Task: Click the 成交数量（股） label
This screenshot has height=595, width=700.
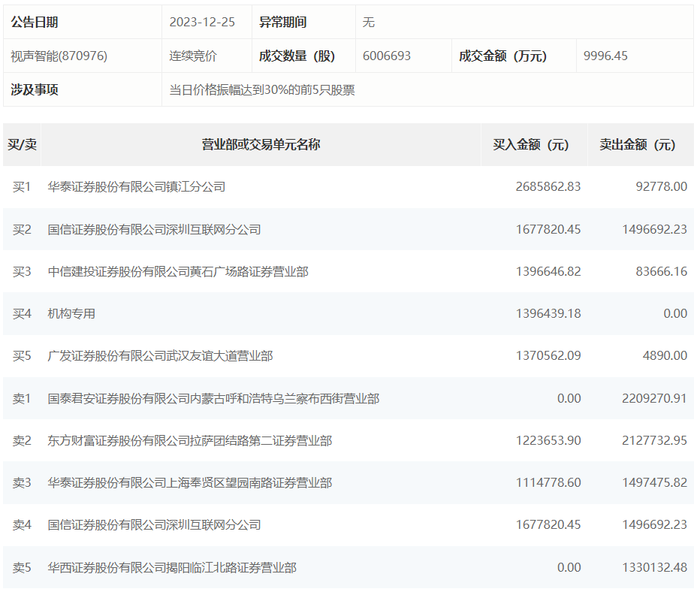Action: coord(297,56)
